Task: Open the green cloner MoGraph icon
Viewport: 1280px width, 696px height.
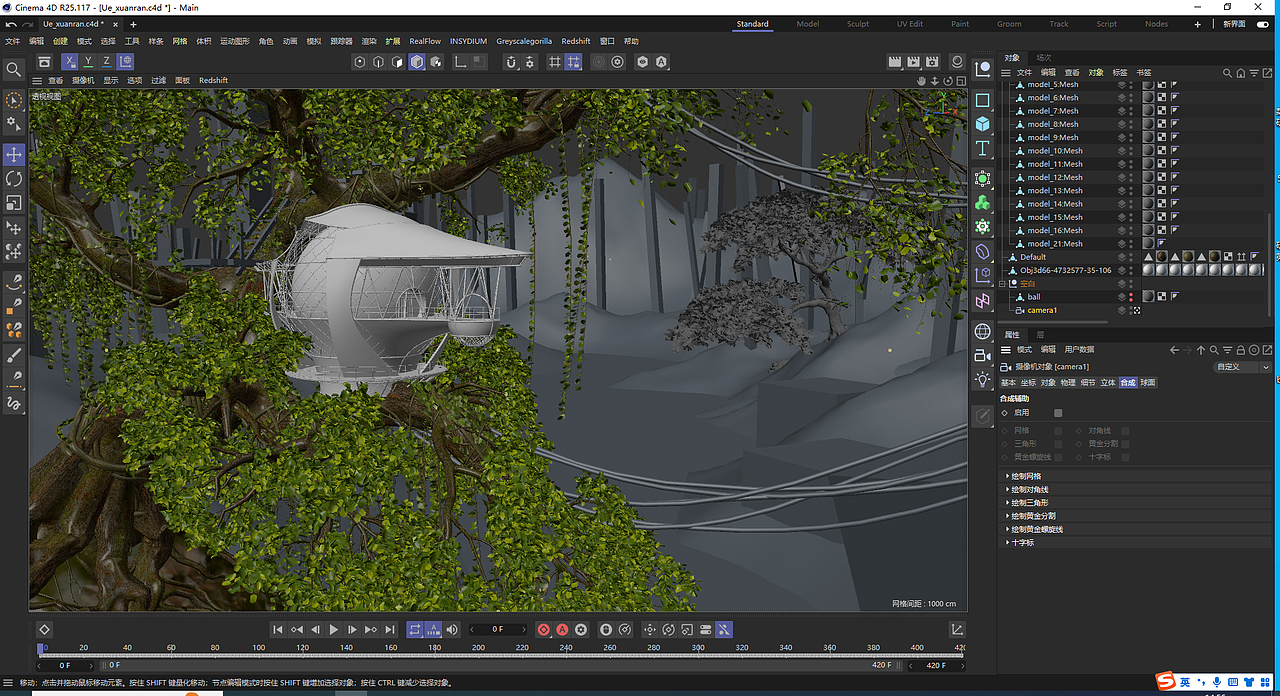Action: pyautogui.click(x=983, y=203)
